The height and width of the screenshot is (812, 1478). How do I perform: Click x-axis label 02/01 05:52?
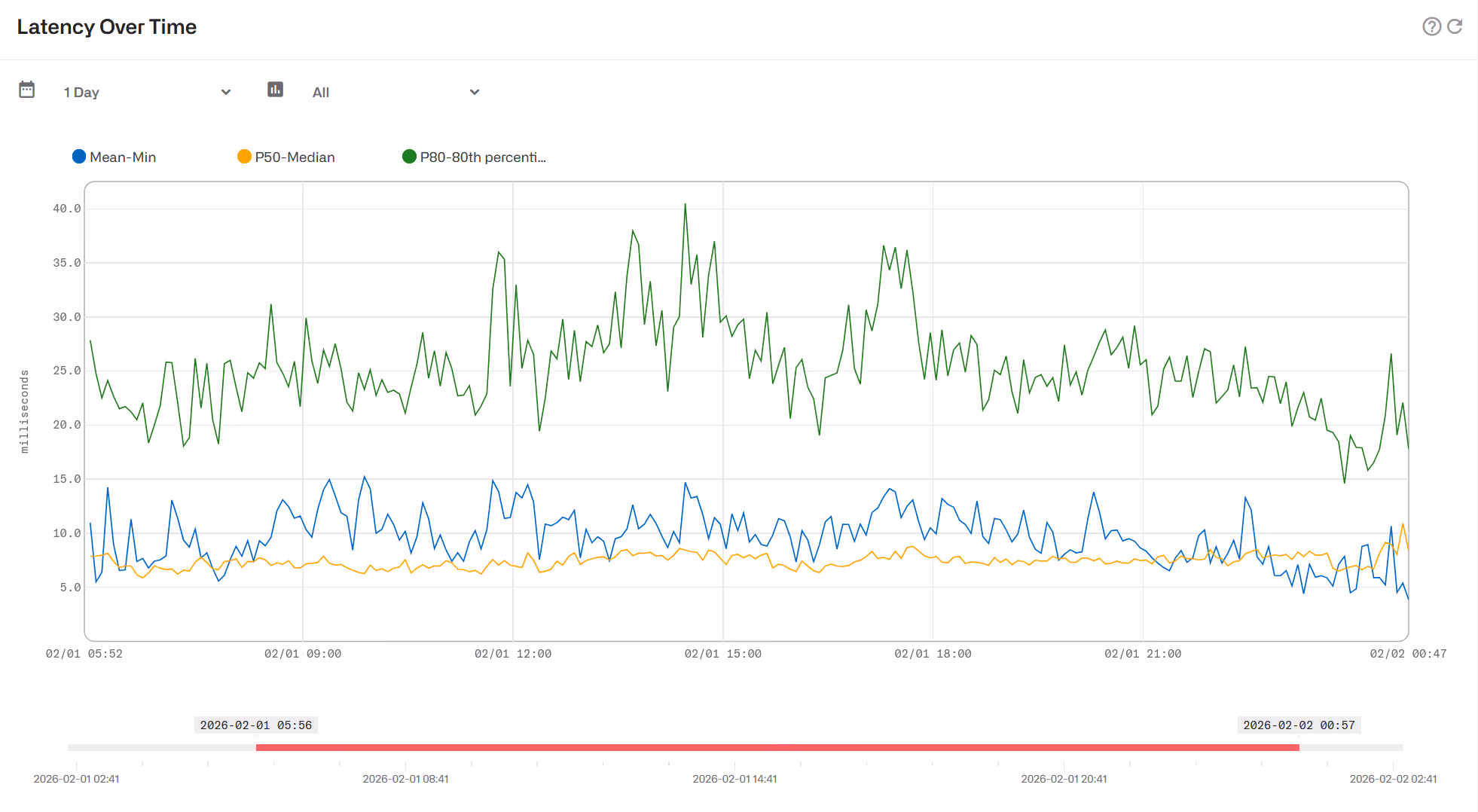coord(84,654)
